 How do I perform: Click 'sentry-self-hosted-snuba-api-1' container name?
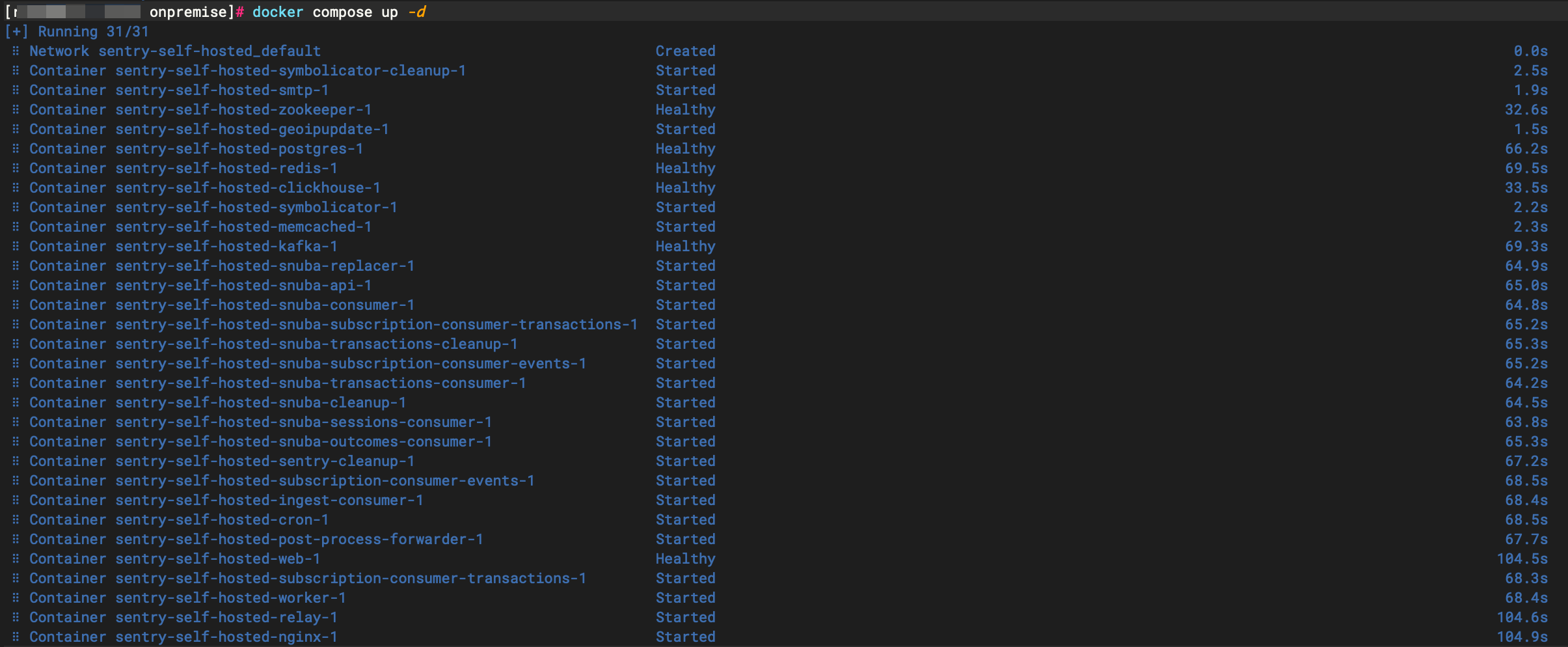[243, 285]
